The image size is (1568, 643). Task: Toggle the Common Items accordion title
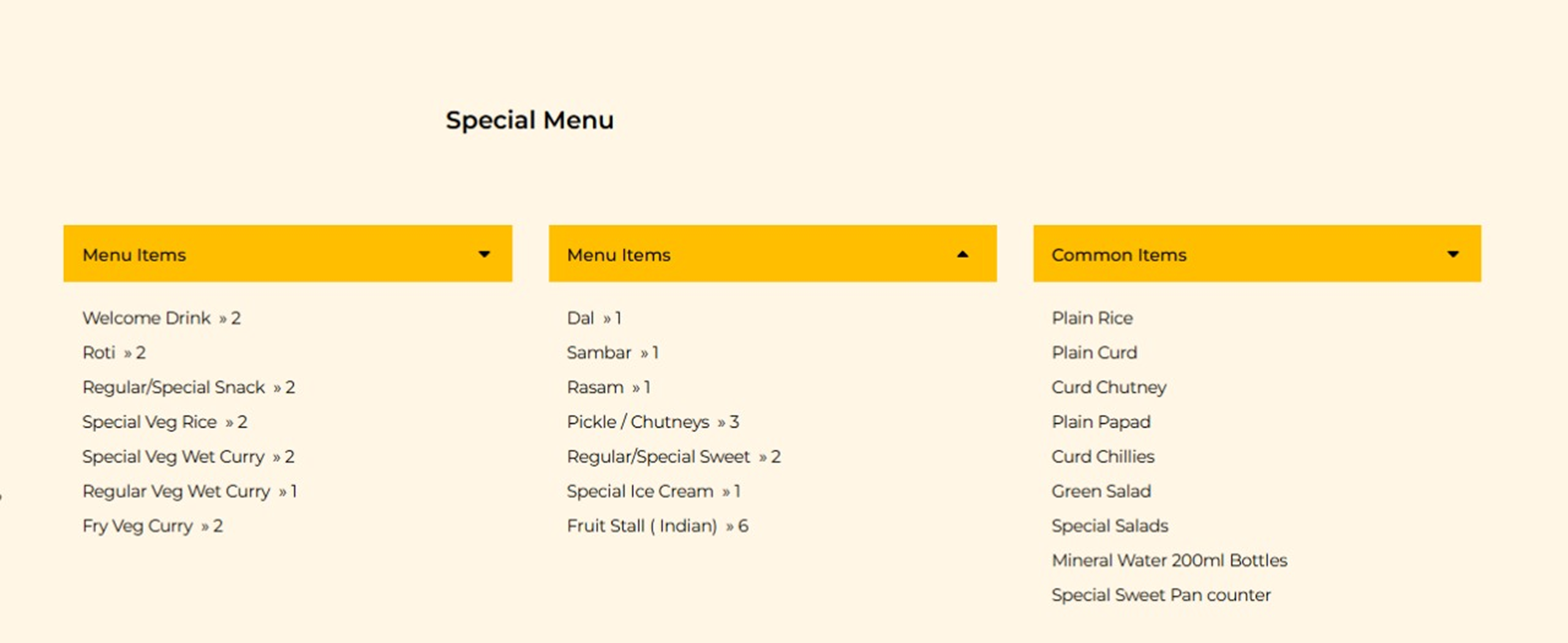(1118, 255)
